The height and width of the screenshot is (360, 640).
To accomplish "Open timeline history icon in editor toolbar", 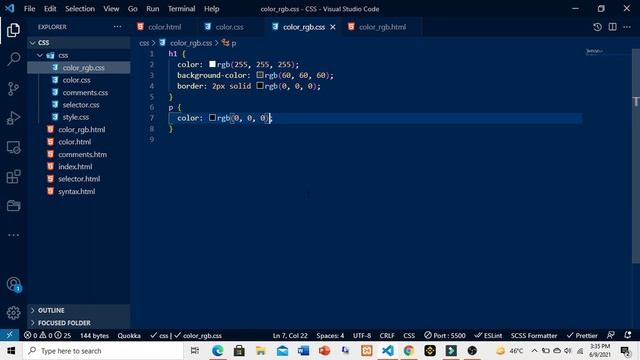I will point(597,27).
